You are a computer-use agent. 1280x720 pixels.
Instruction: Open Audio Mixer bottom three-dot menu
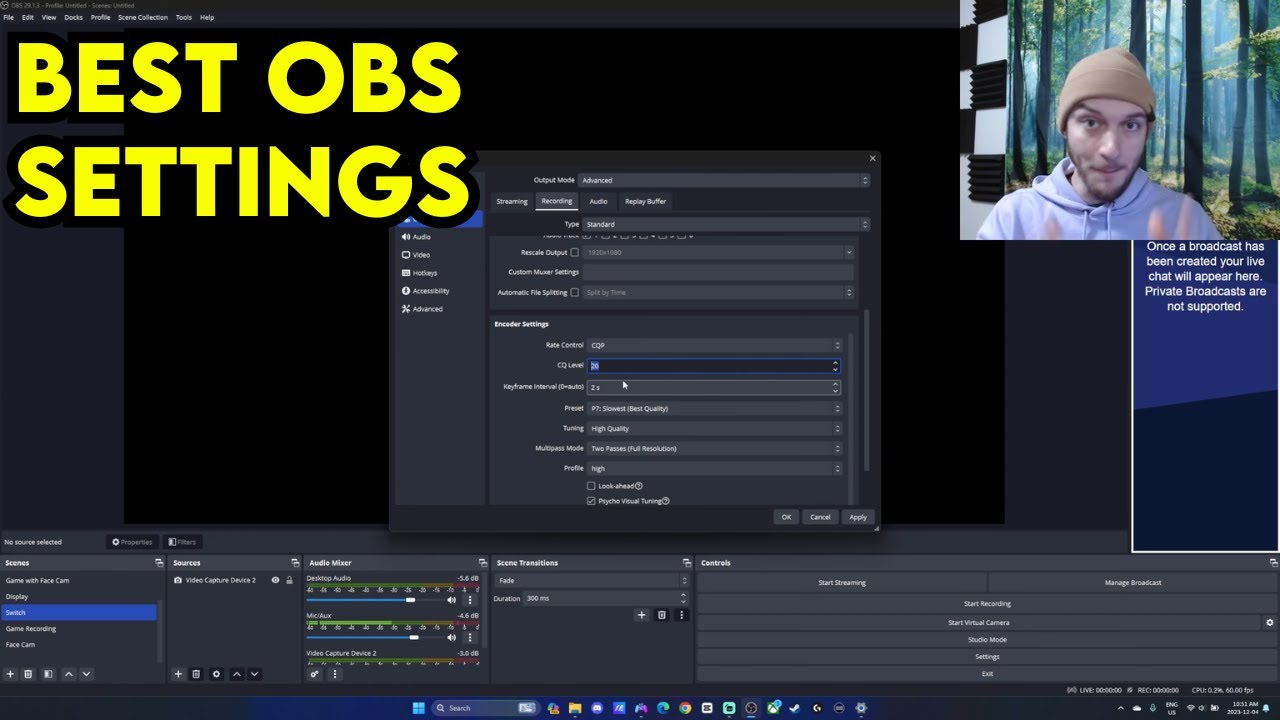(334, 674)
